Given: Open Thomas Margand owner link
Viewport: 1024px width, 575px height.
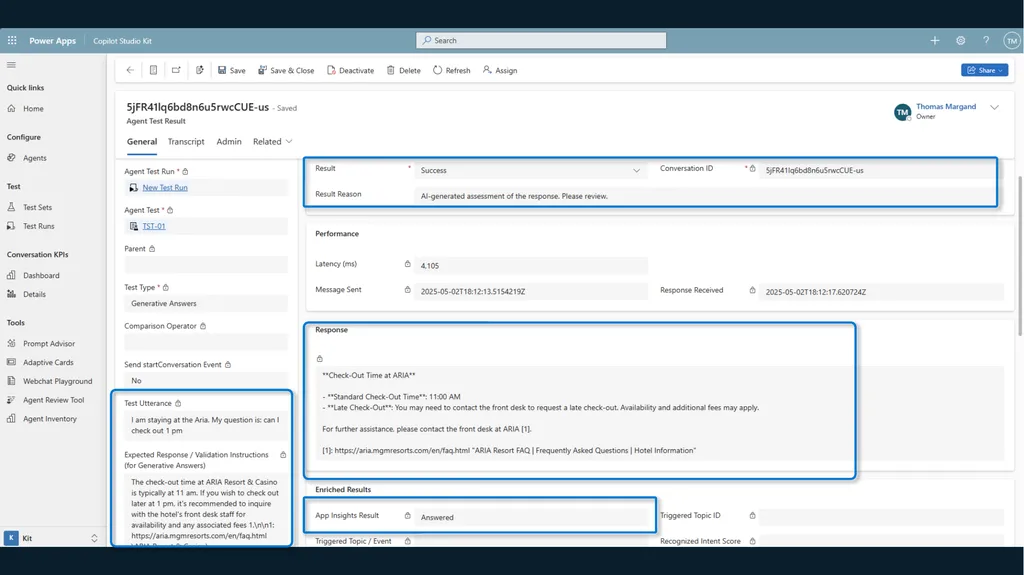Looking at the screenshot, I should click(946, 107).
